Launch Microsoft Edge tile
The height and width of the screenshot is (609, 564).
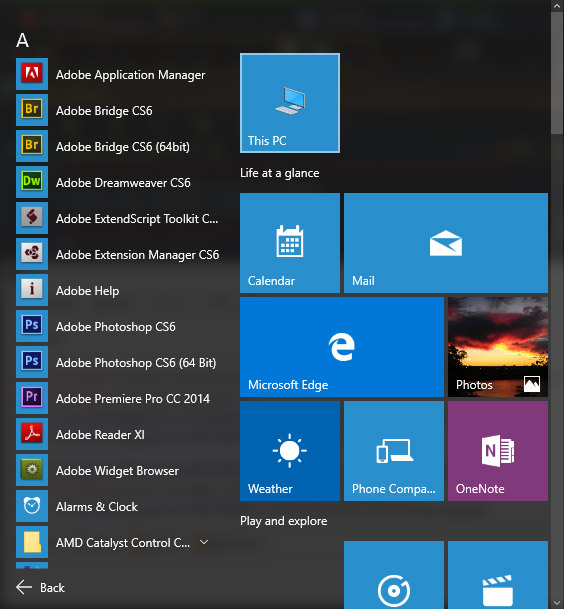342,347
